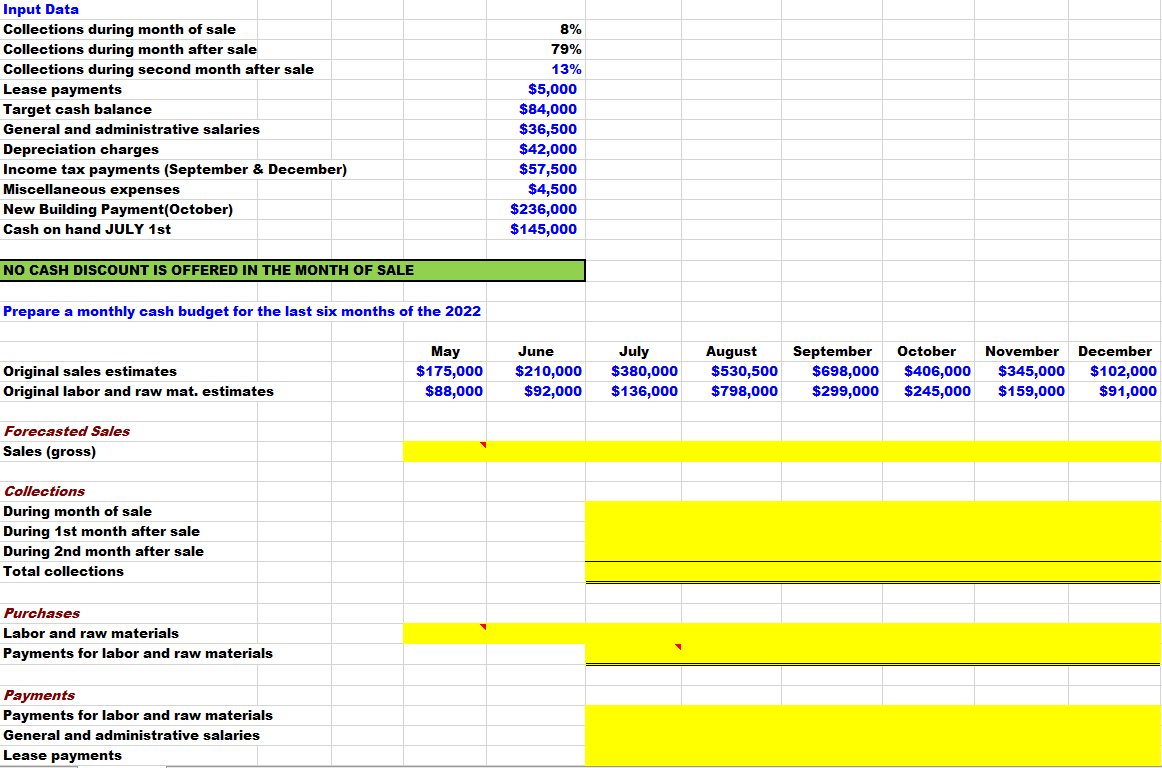The width and height of the screenshot is (1162, 768).
Task: Select the July column header
Action: click(636, 351)
